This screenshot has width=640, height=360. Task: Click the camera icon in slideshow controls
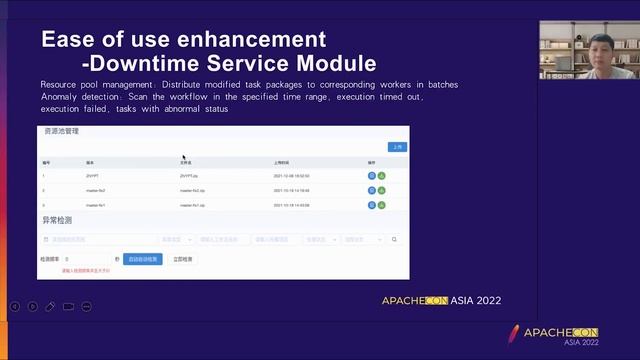(x=68, y=306)
